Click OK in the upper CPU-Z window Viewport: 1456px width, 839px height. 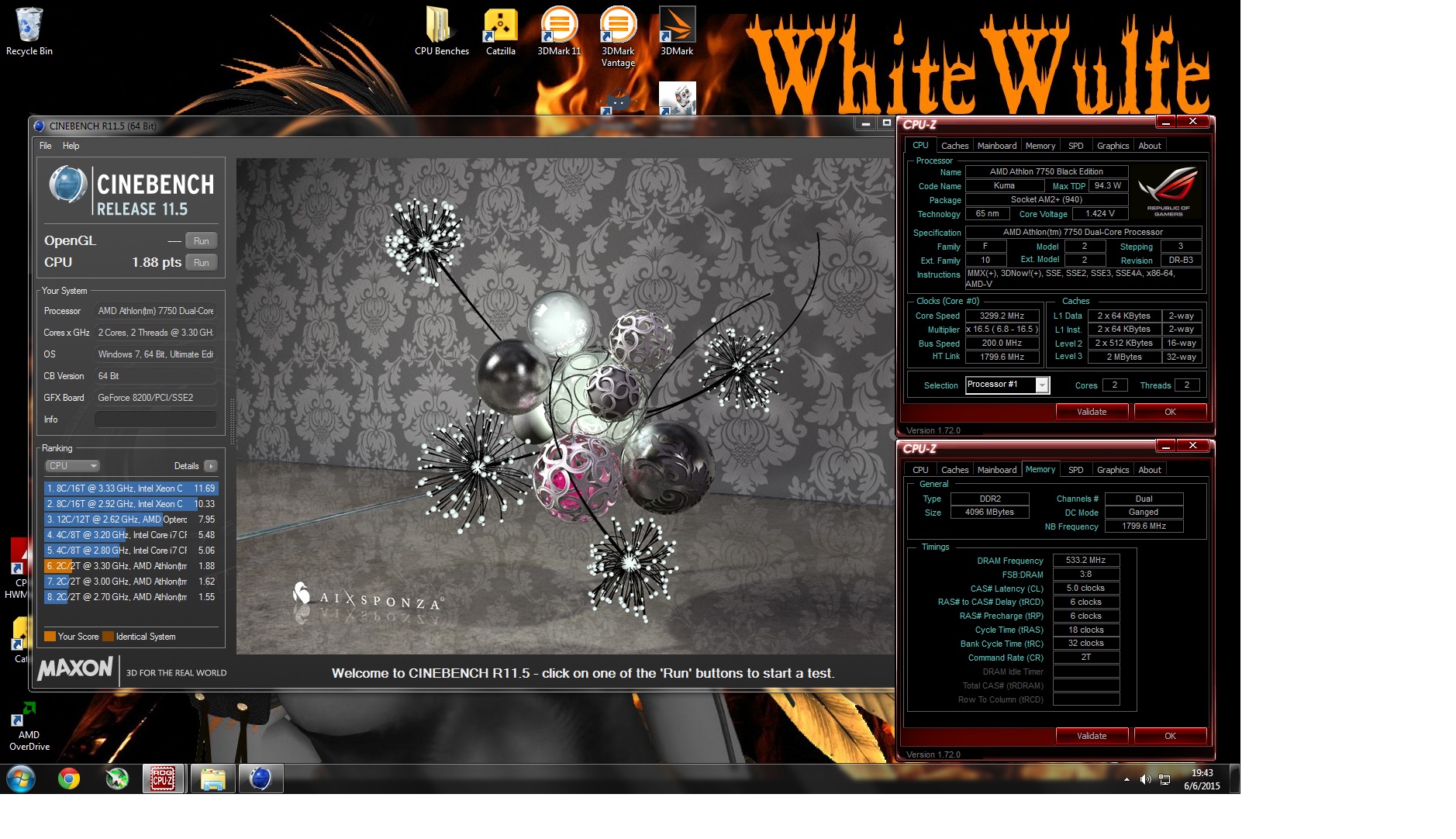pyautogui.click(x=1170, y=412)
